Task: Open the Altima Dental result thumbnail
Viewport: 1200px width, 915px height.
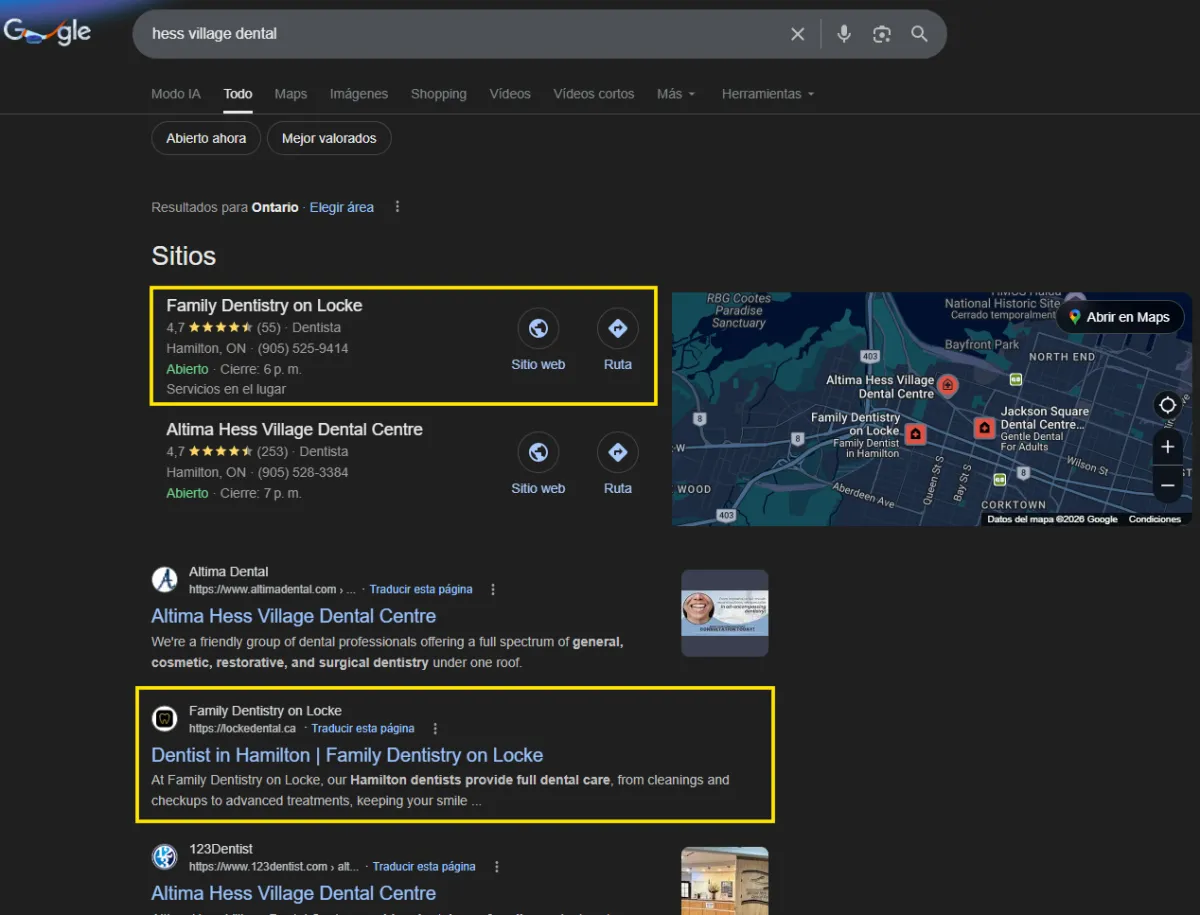Action: click(724, 612)
